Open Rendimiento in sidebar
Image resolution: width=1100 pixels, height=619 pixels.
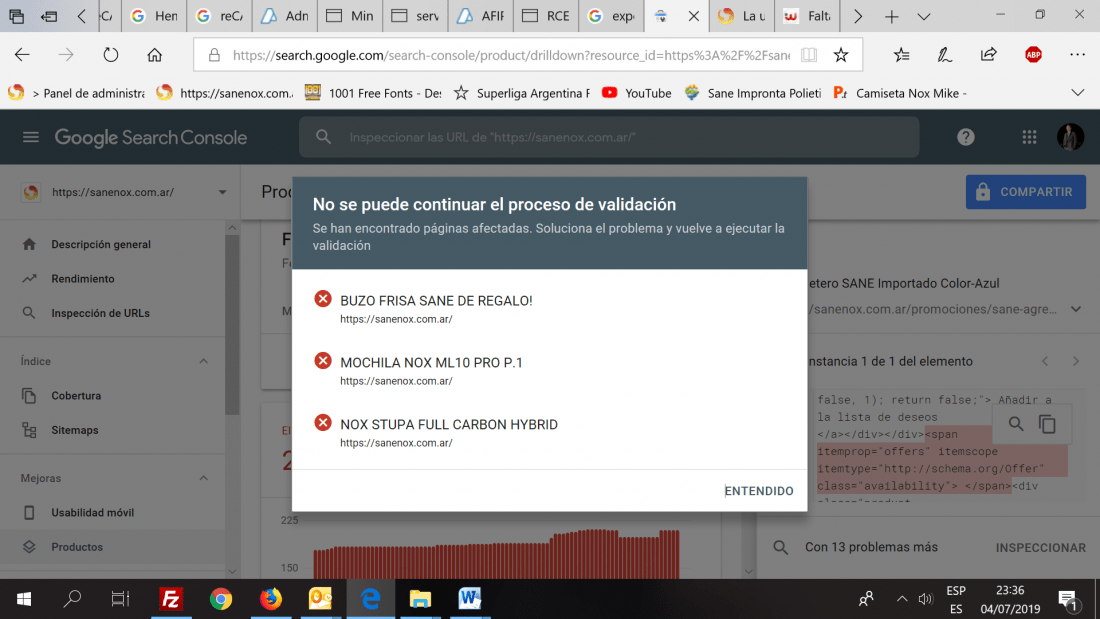(83, 279)
